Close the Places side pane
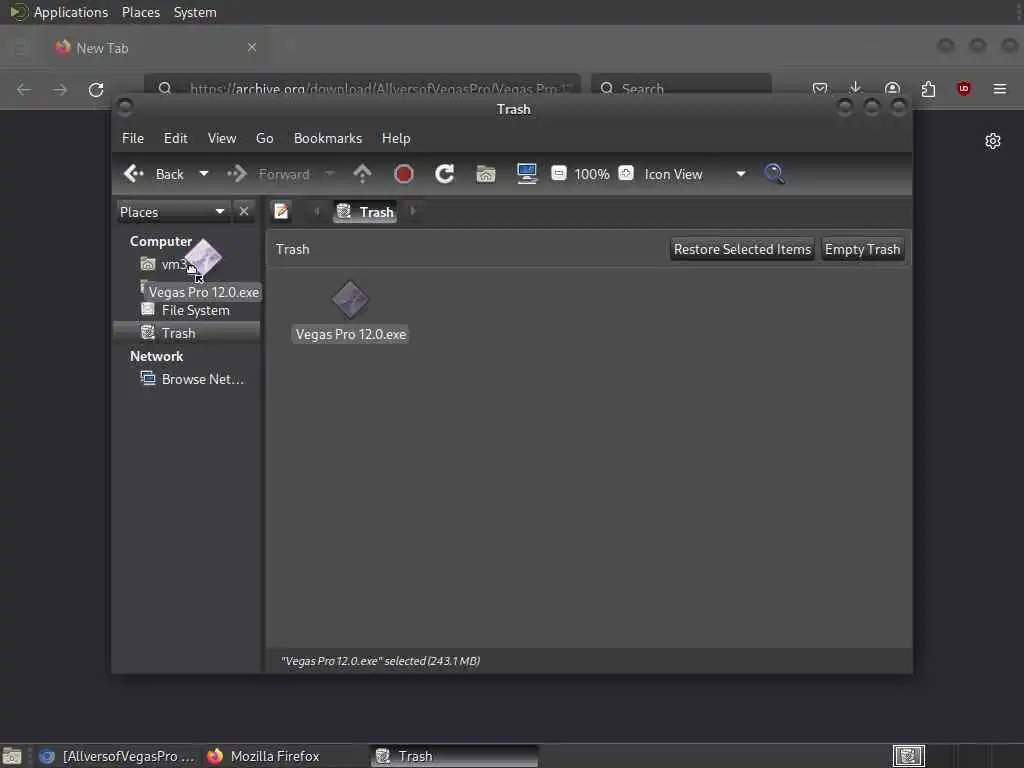The image size is (1024, 768). click(244, 212)
